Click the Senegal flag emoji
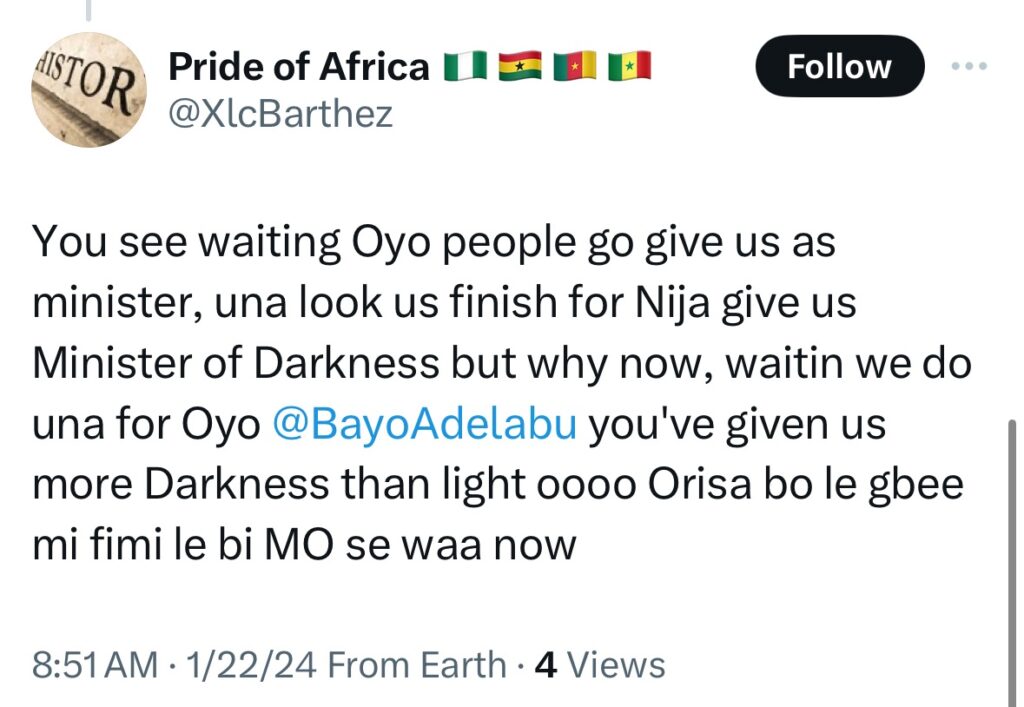Image resolution: width=1024 pixels, height=707 pixels. coord(629,67)
